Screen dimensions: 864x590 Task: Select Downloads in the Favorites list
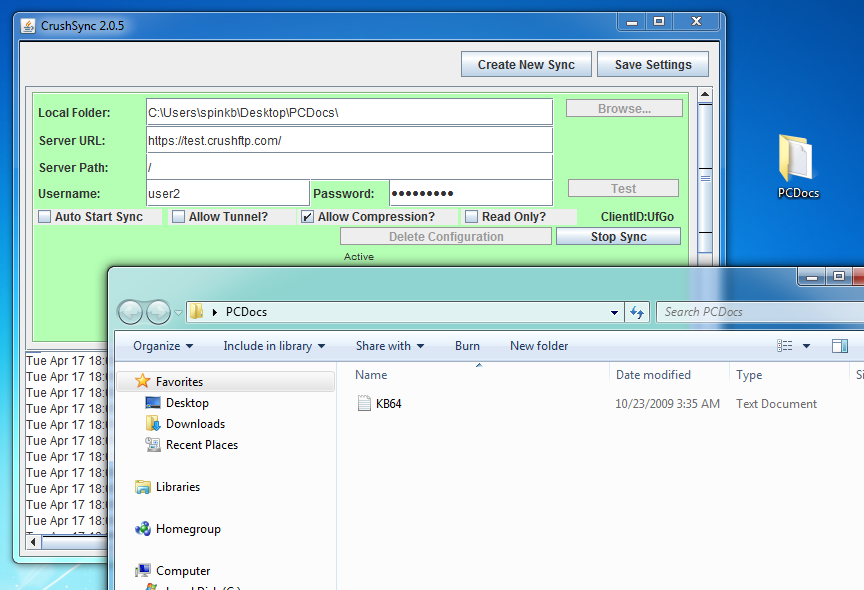(x=196, y=424)
